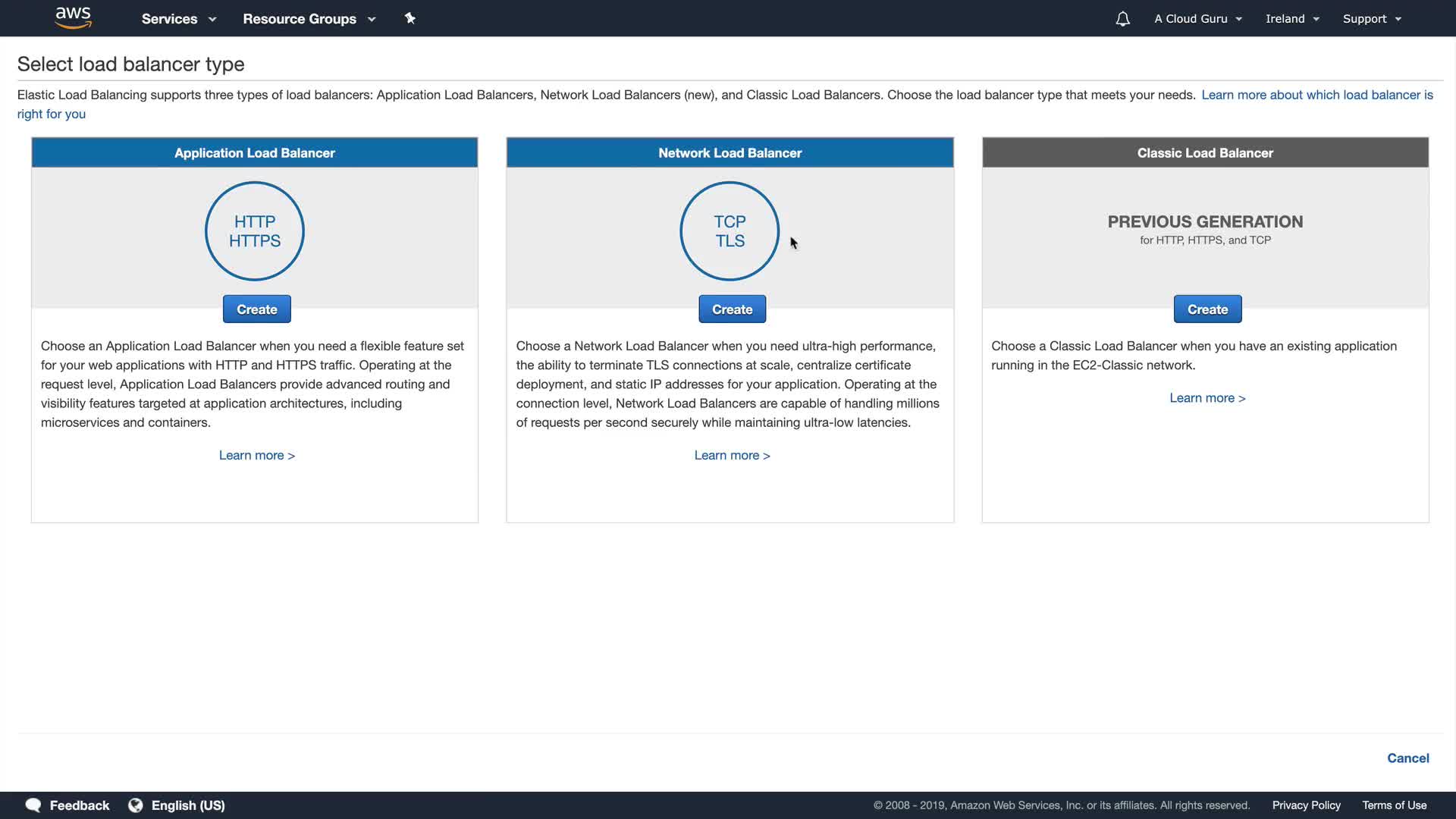Click the TCP TLS circle icon

click(730, 231)
